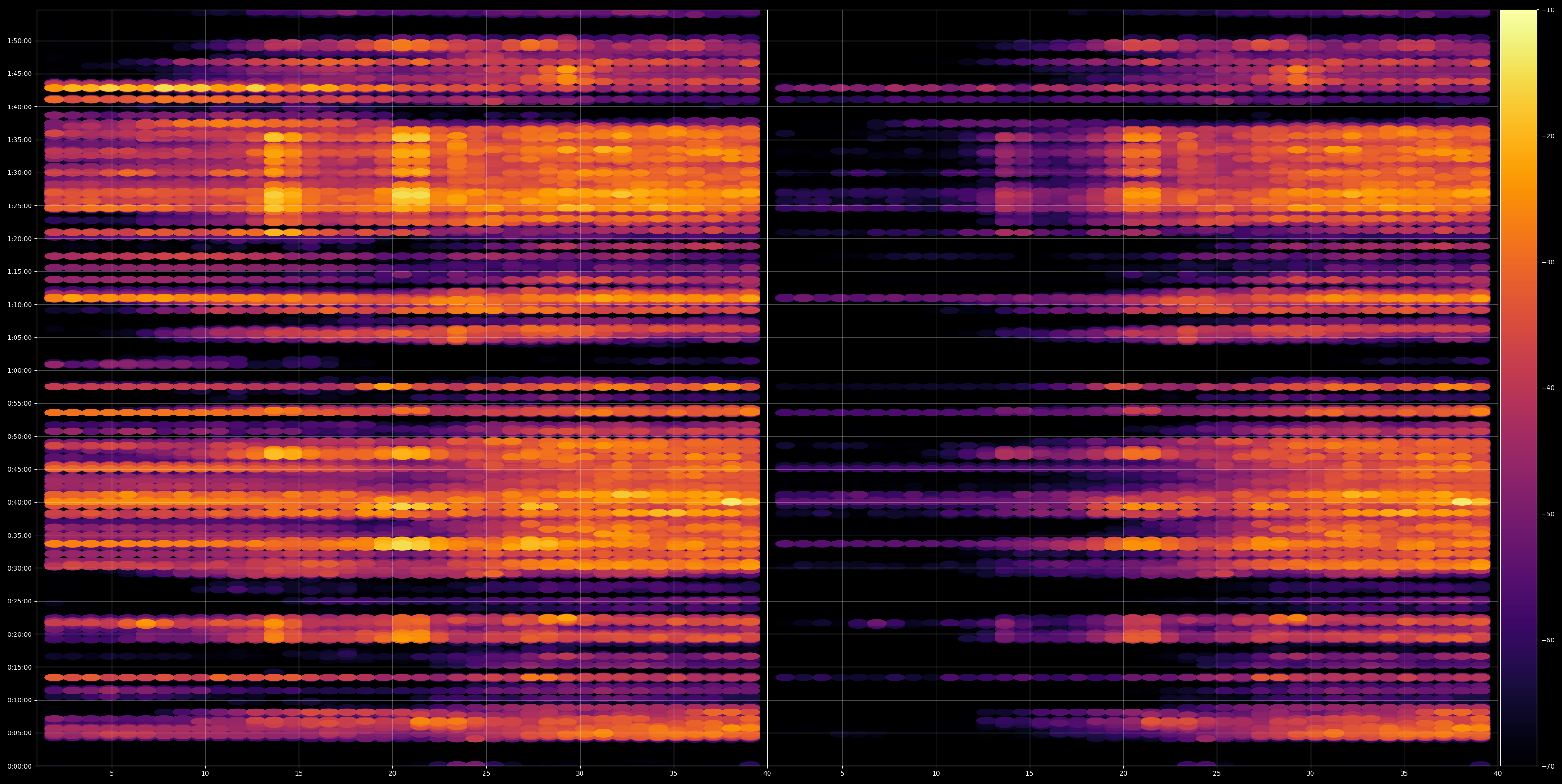The height and width of the screenshot is (784, 1562).
Task: Click the 1:15:00 y-axis tick label
Action: pos(19,271)
